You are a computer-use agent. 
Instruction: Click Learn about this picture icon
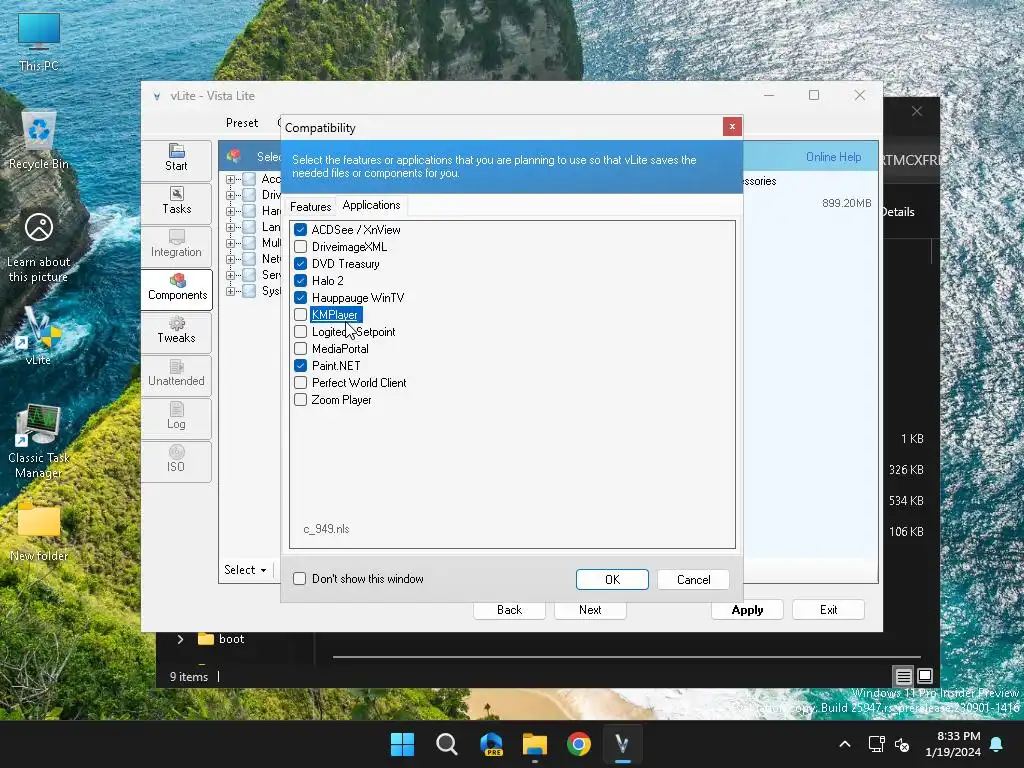(x=39, y=247)
